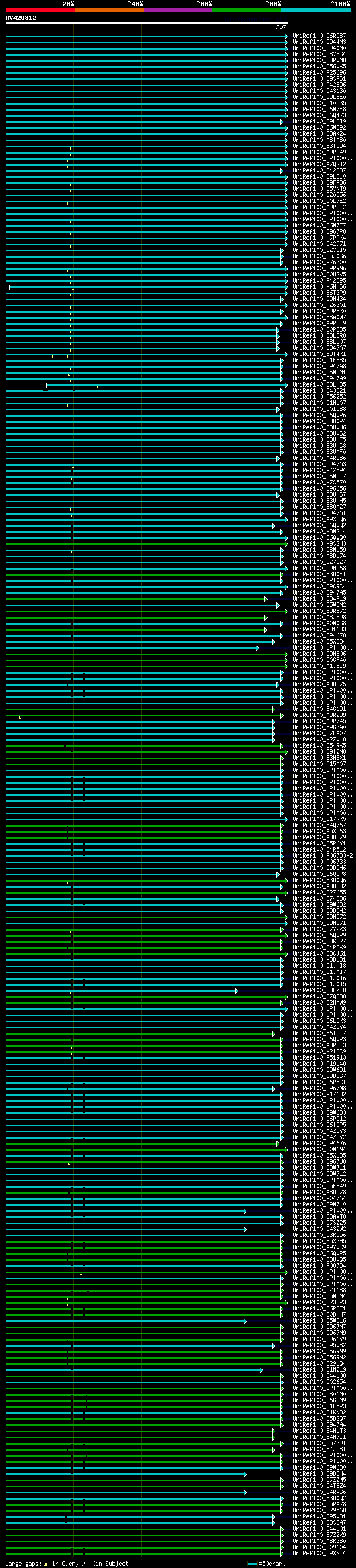Select hit label UniRef100_A7QGT2
The height and width of the screenshot is (1568, 356).
319,164
